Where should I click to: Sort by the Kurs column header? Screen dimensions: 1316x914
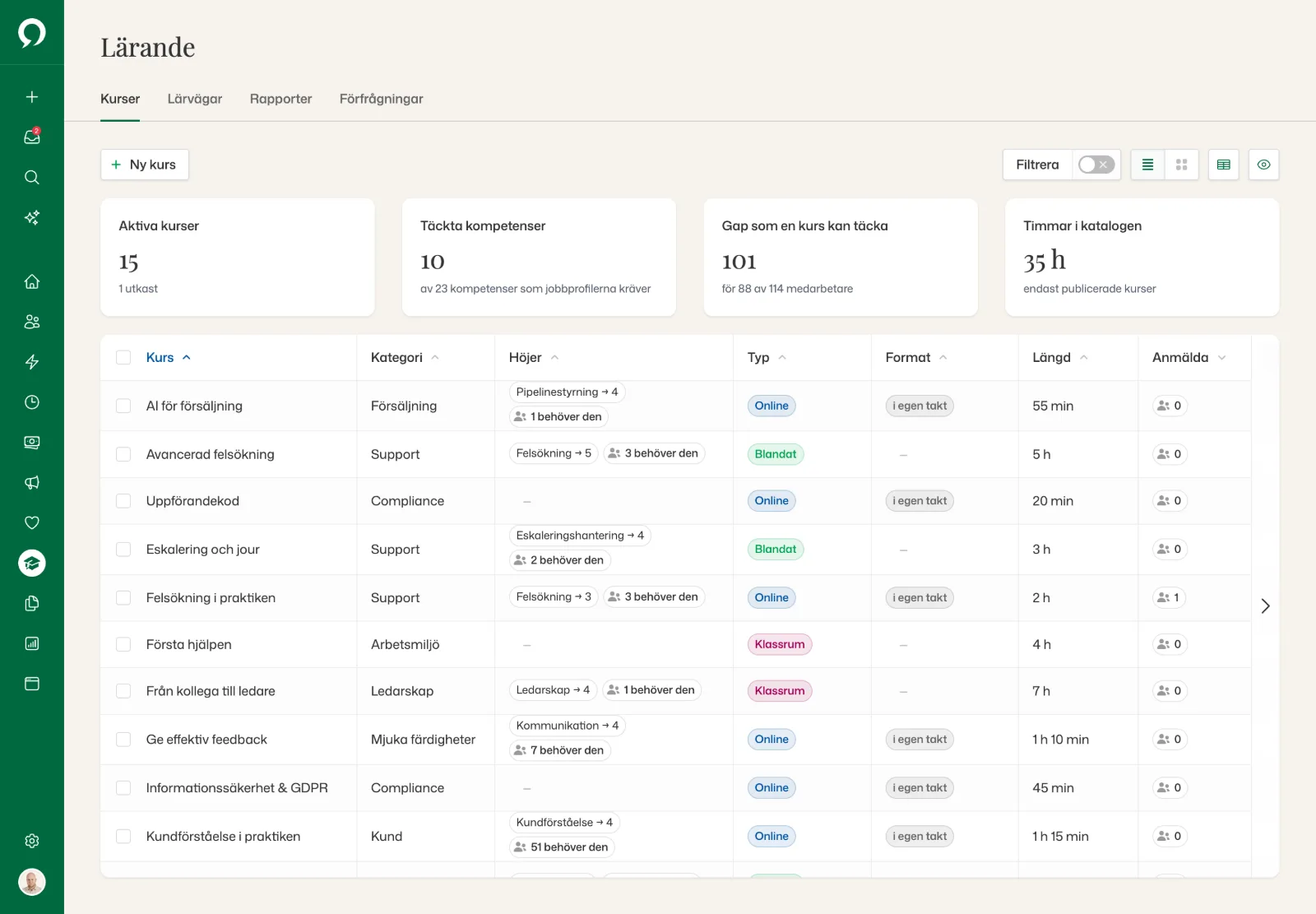coord(169,357)
